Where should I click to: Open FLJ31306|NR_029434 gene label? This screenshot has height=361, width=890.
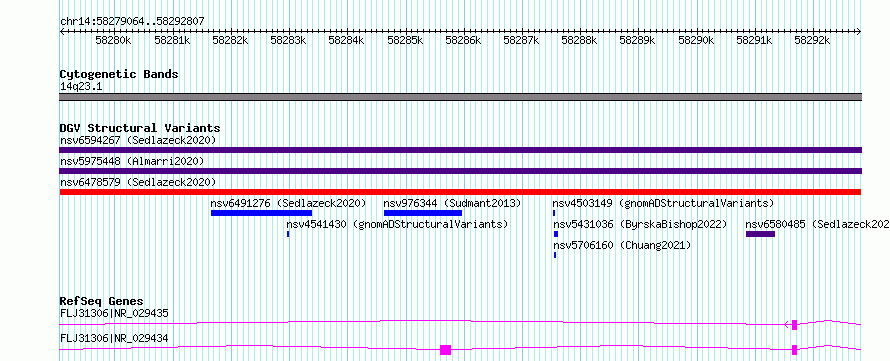point(114,339)
